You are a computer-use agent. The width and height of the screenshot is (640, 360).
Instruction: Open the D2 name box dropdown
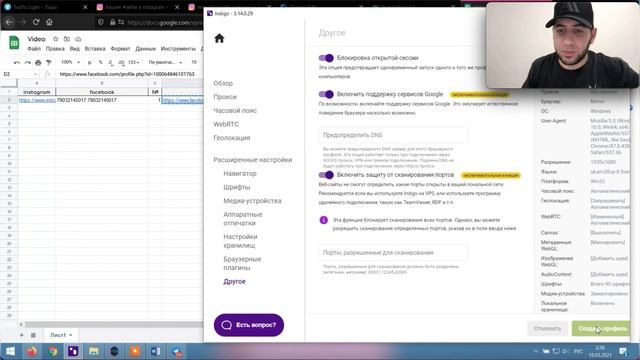click(35, 74)
